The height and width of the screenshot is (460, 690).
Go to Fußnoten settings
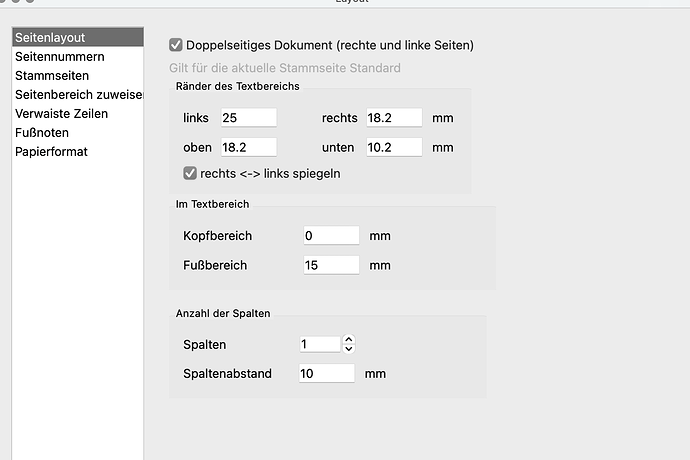(x=42, y=132)
